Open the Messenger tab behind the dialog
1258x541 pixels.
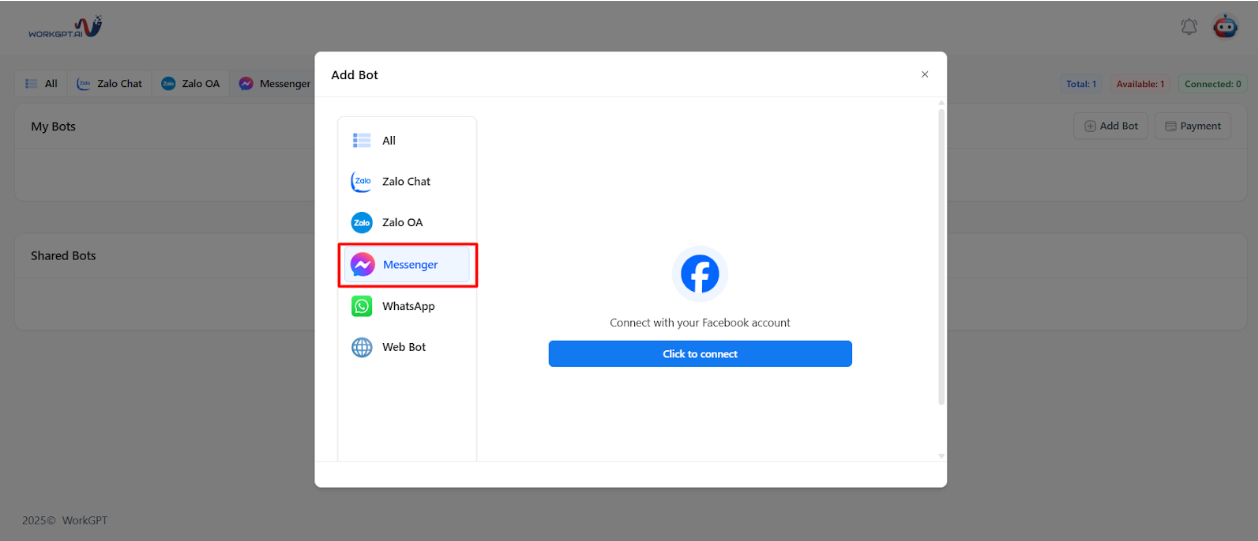(x=275, y=84)
